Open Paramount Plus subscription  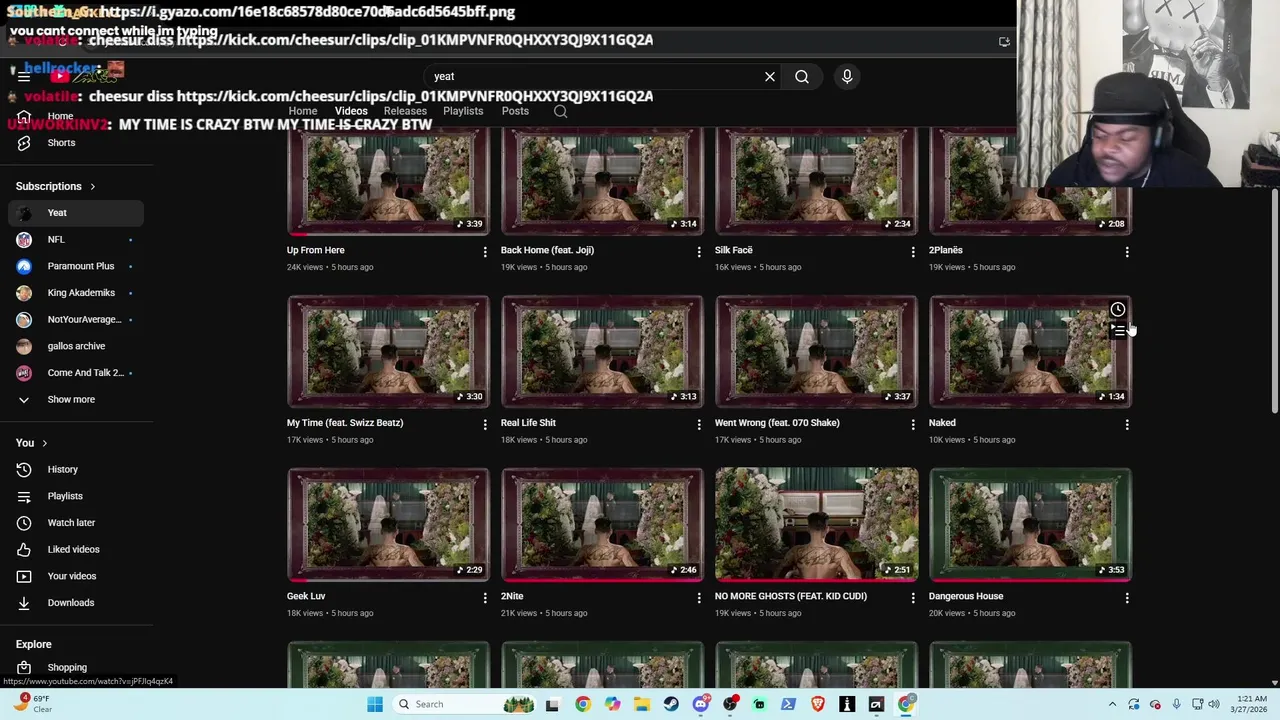click(76, 266)
